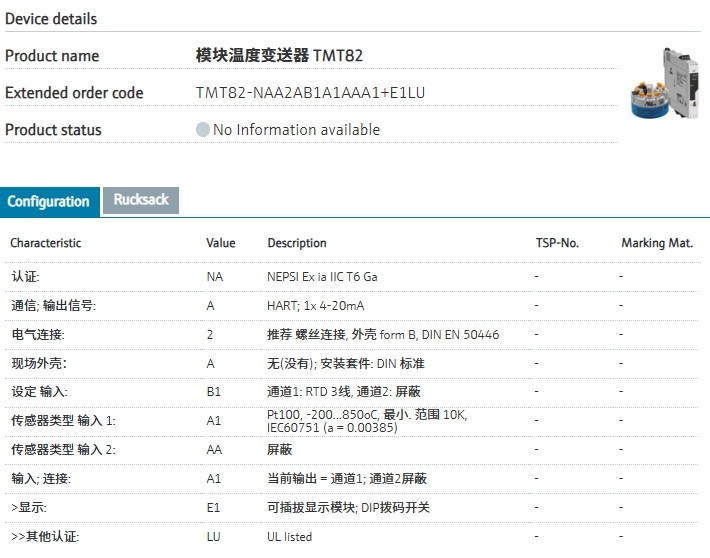Click the UL listed description text
This screenshot has height=558, width=710.
click(289, 537)
